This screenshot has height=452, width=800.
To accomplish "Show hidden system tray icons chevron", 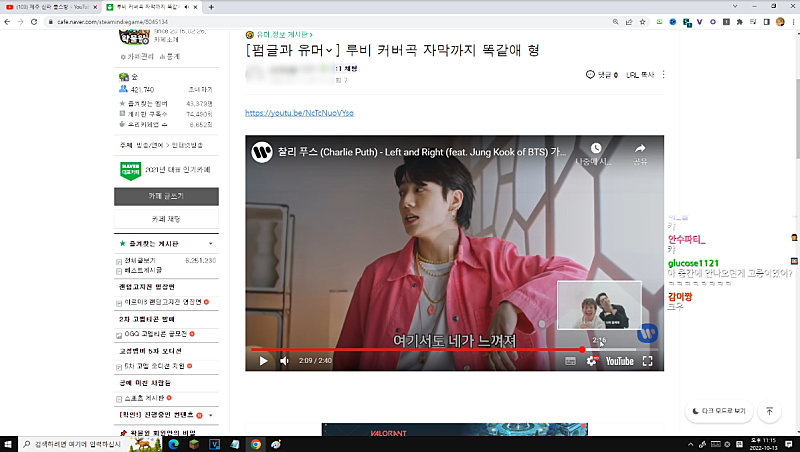I will (x=690, y=444).
